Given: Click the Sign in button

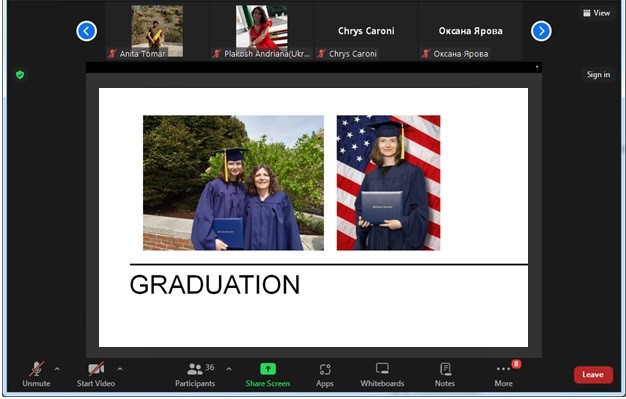Looking at the screenshot, I should coord(598,74).
